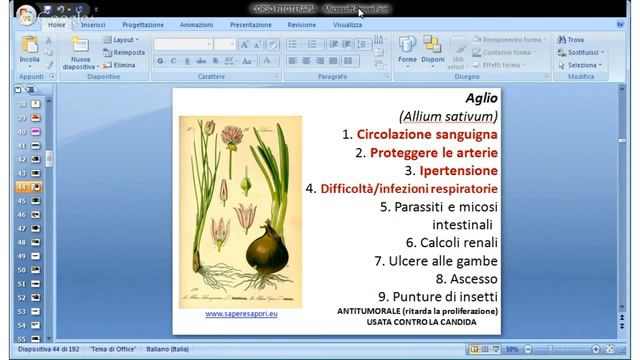Click the clear formatting icon
This screenshot has height=360, width=640.
(273, 44)
